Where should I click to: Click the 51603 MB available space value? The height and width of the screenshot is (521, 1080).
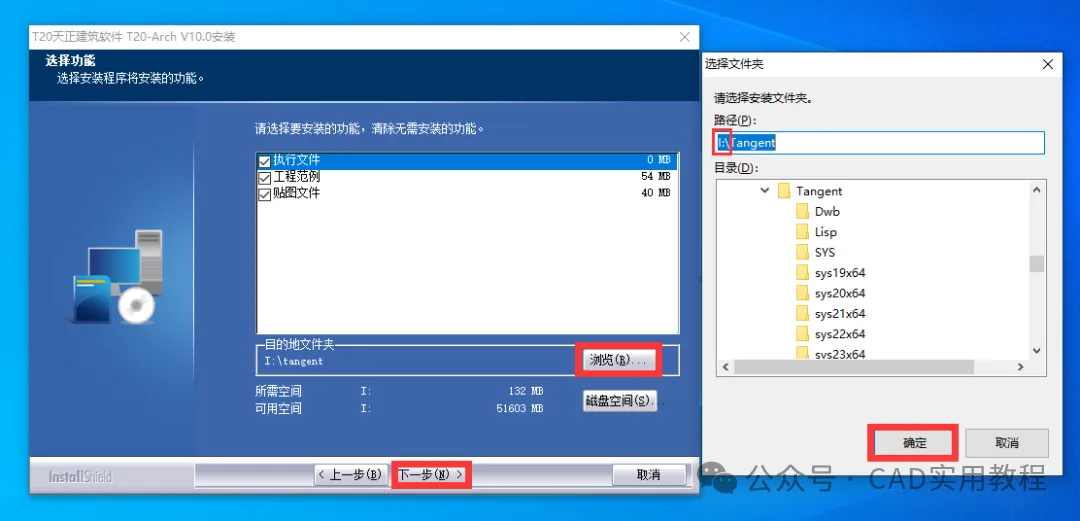520,409
